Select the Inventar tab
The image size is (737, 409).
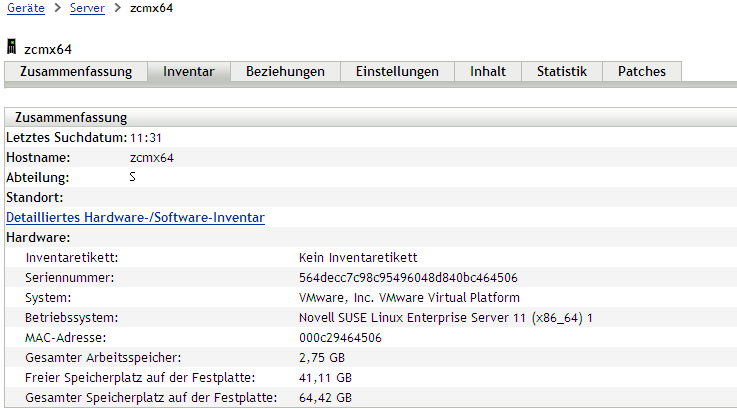(x=189, y=72)
